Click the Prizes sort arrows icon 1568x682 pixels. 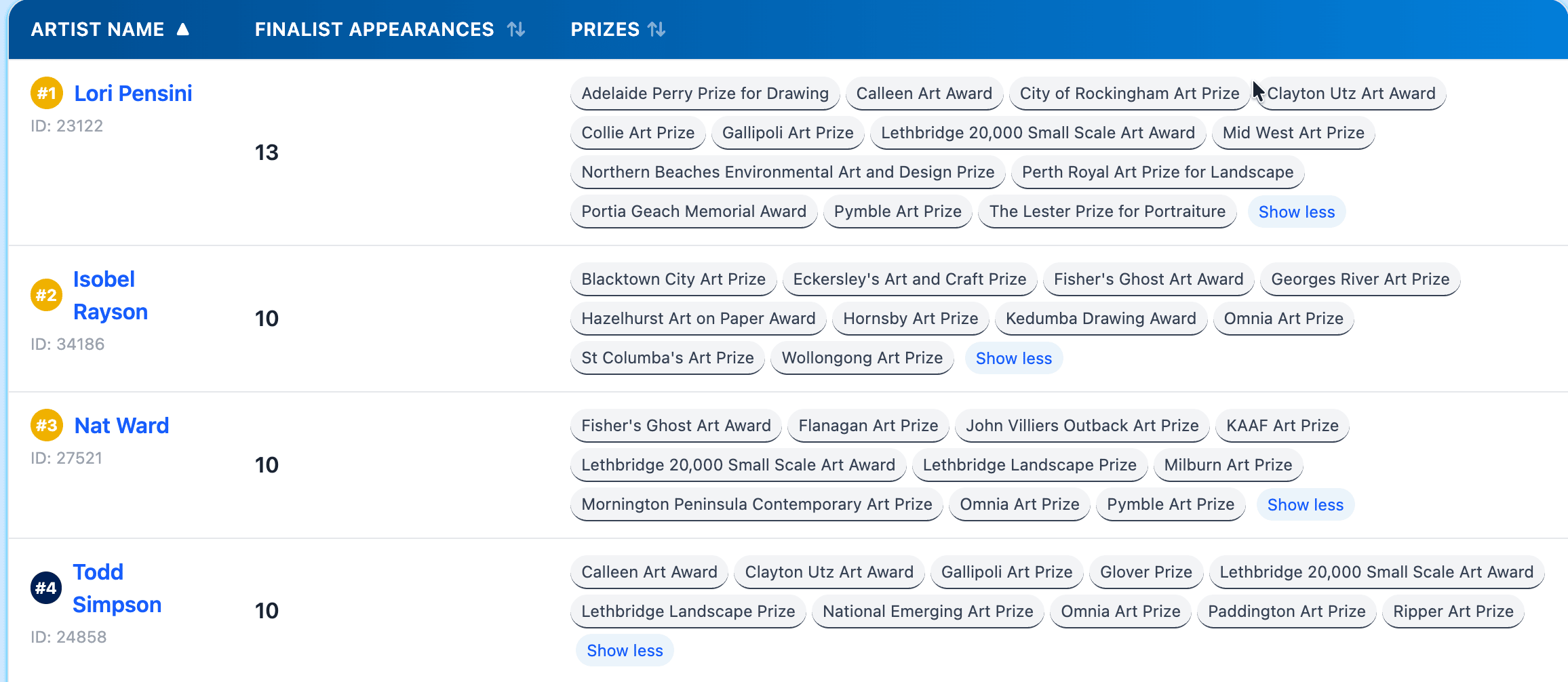(x=656, y=29)
